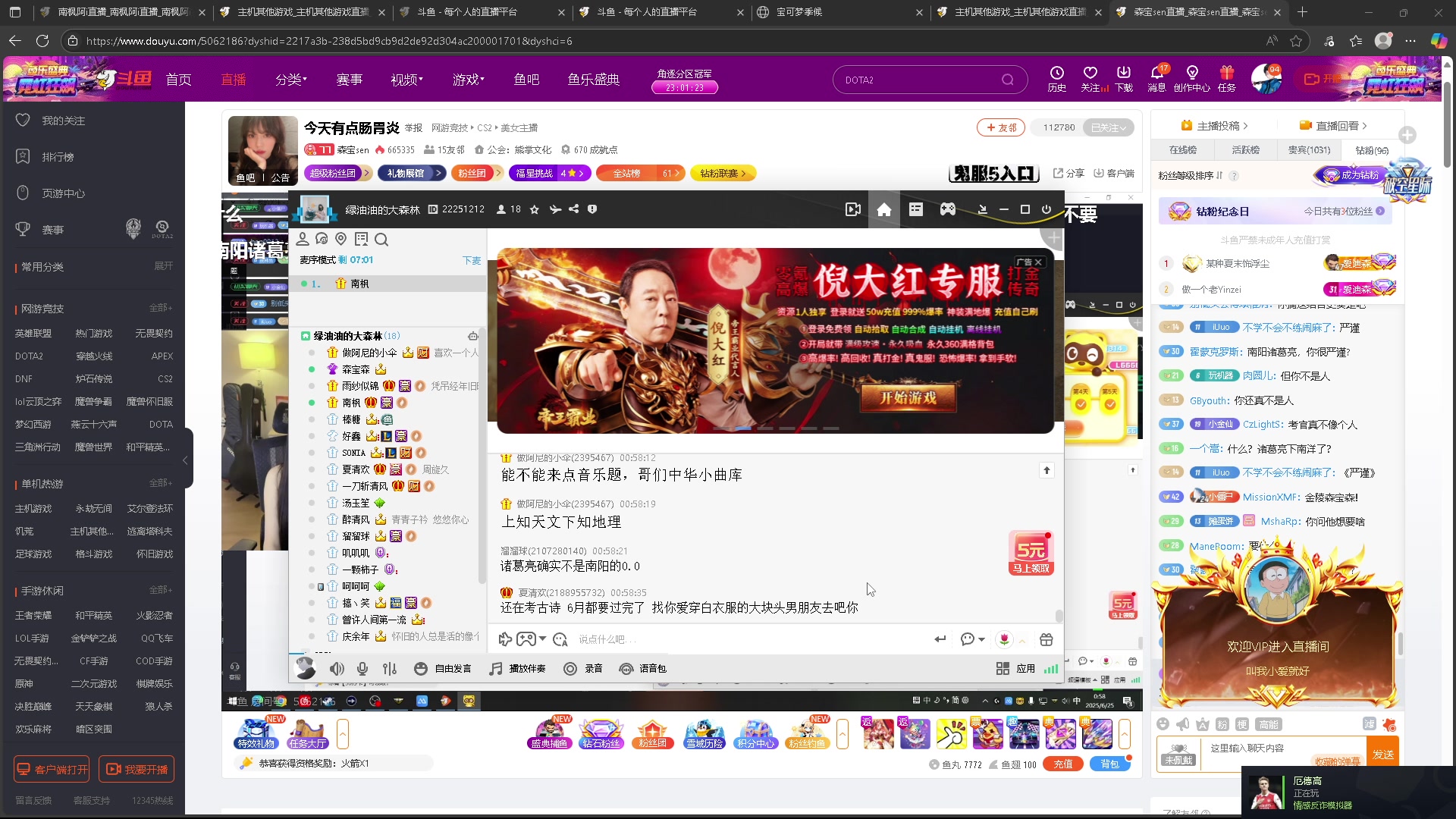Click the list panel icon beside the home icon
This screenshot has height=819, width=1456.
click(x=916, y=209)
